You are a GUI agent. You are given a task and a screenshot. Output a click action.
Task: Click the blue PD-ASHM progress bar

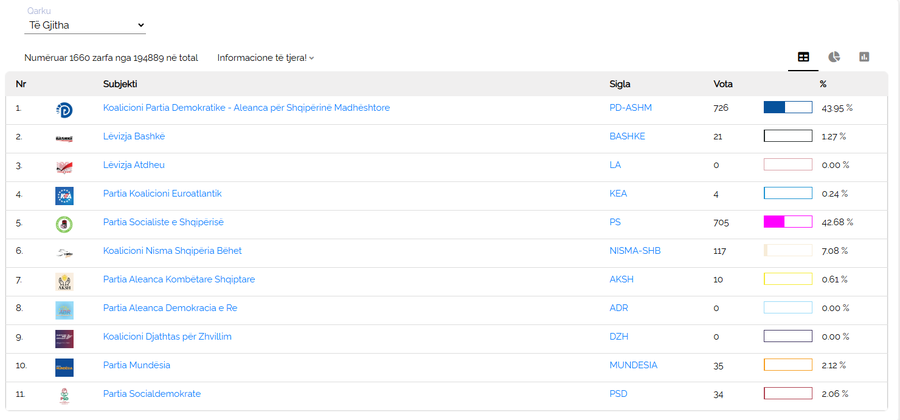click(788, 107)
